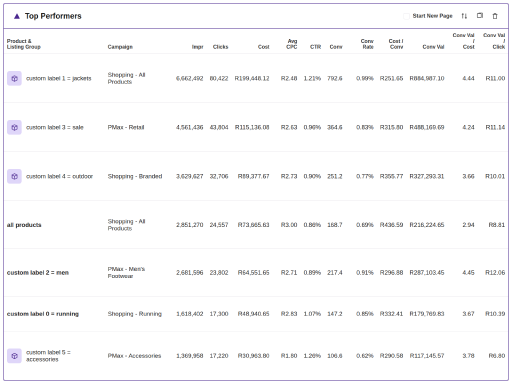Click Avg CPC value R3.00
Image resolution: width=512 pixels, height=384 pixels.
click(289, 225)
